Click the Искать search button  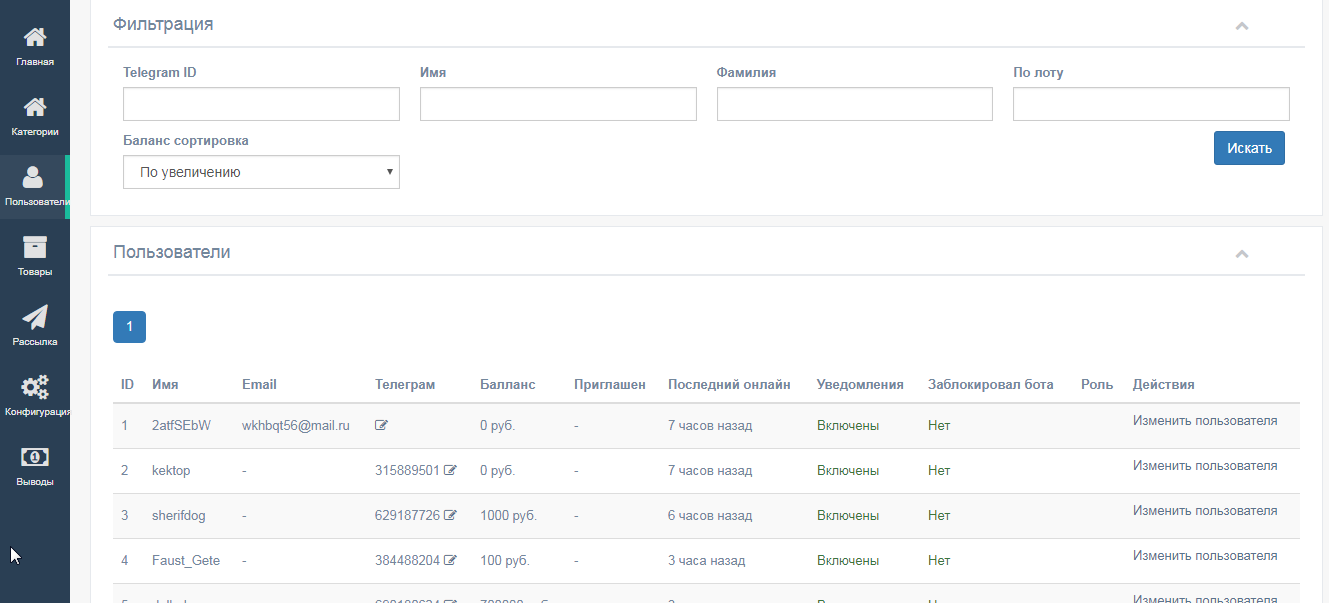[x=1249, y=148]
